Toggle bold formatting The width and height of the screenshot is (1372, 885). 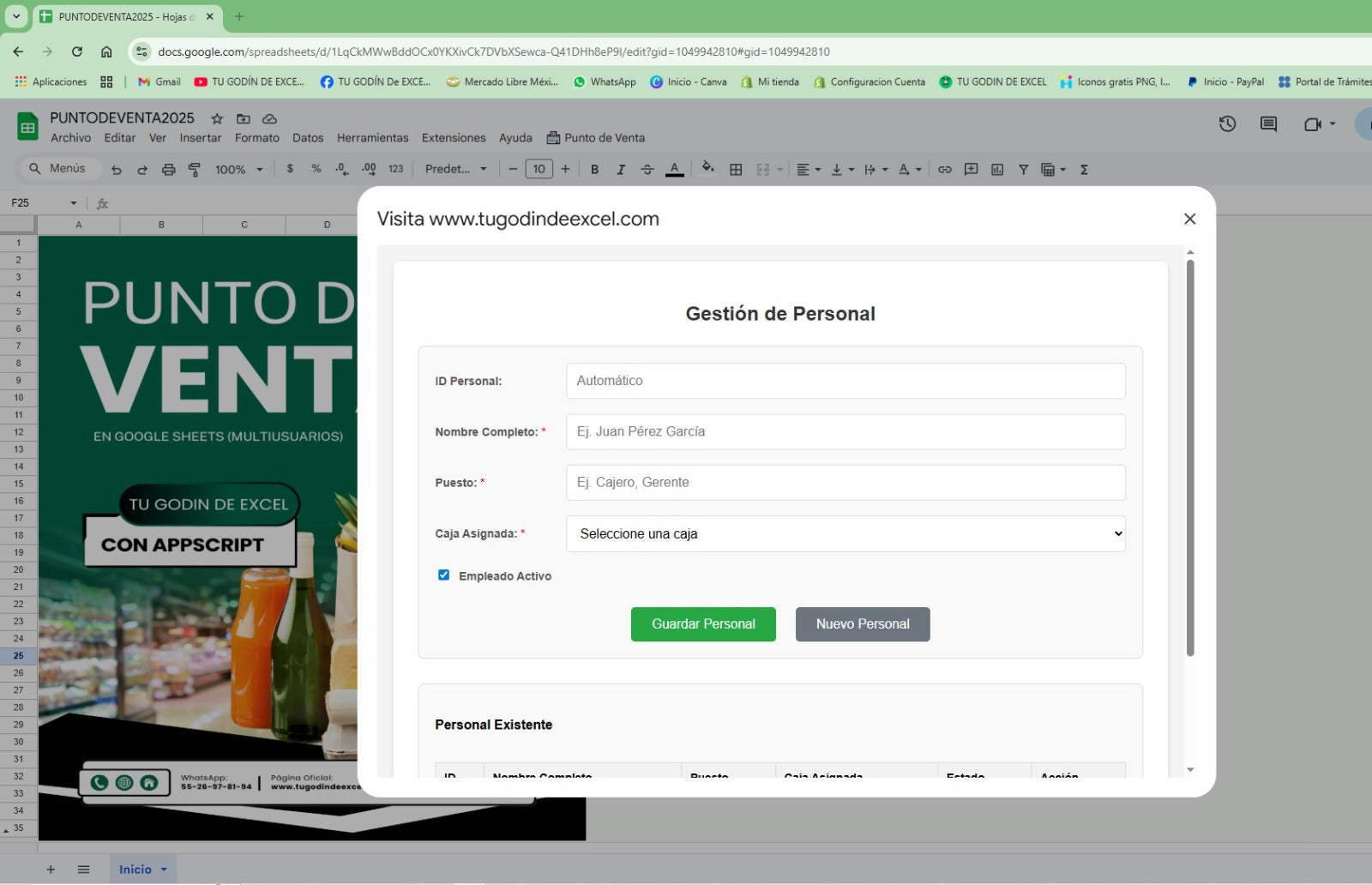[594, 170]
